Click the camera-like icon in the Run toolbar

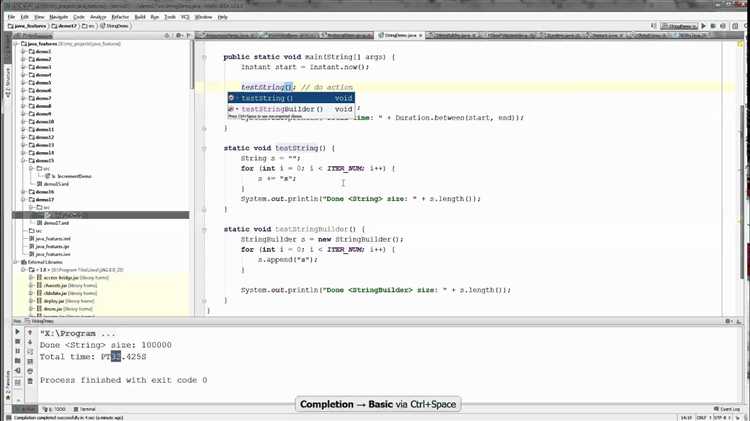coord(18,361)
